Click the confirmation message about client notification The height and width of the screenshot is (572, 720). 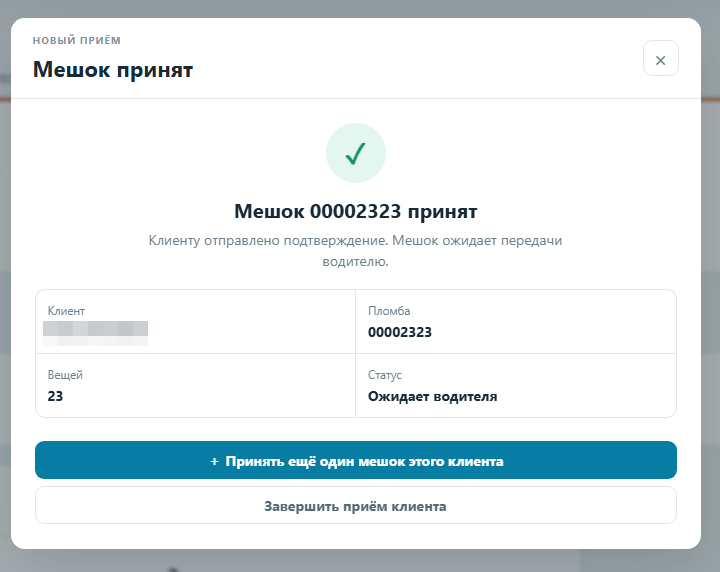point(355,251)
